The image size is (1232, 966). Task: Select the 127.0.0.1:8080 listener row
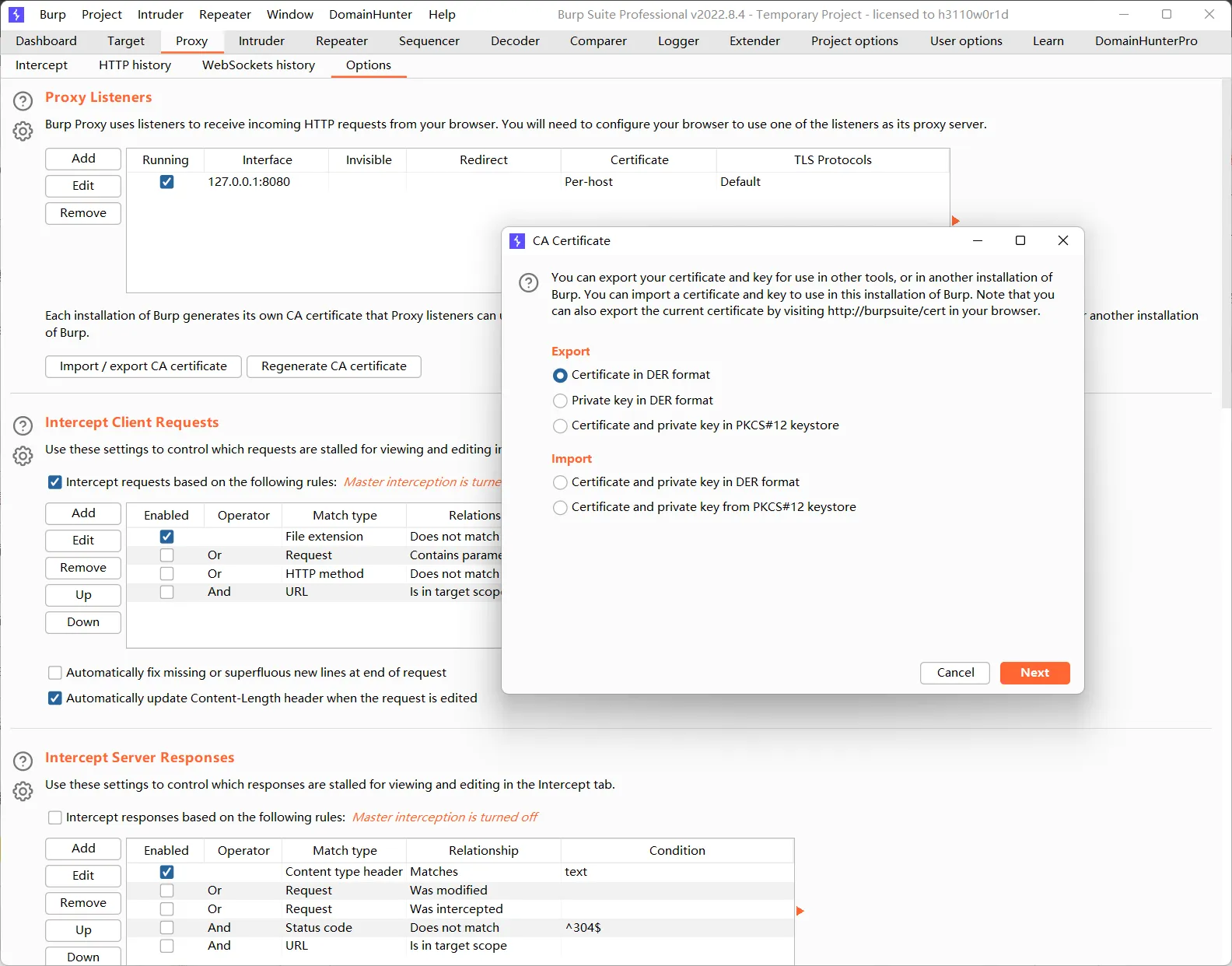[537, 182]
